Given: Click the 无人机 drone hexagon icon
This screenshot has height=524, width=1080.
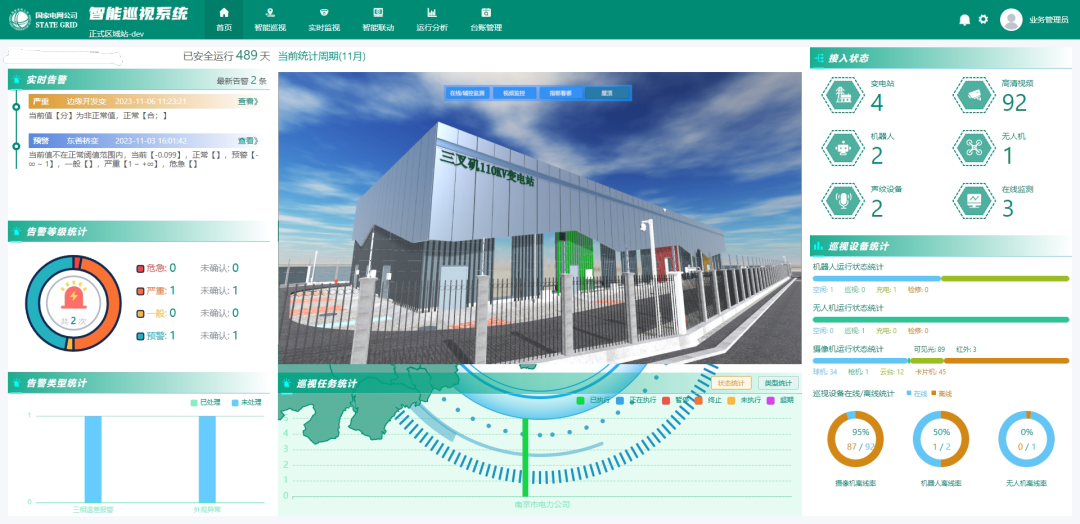Looking at the screenshot, I should (x=974, y=147).
